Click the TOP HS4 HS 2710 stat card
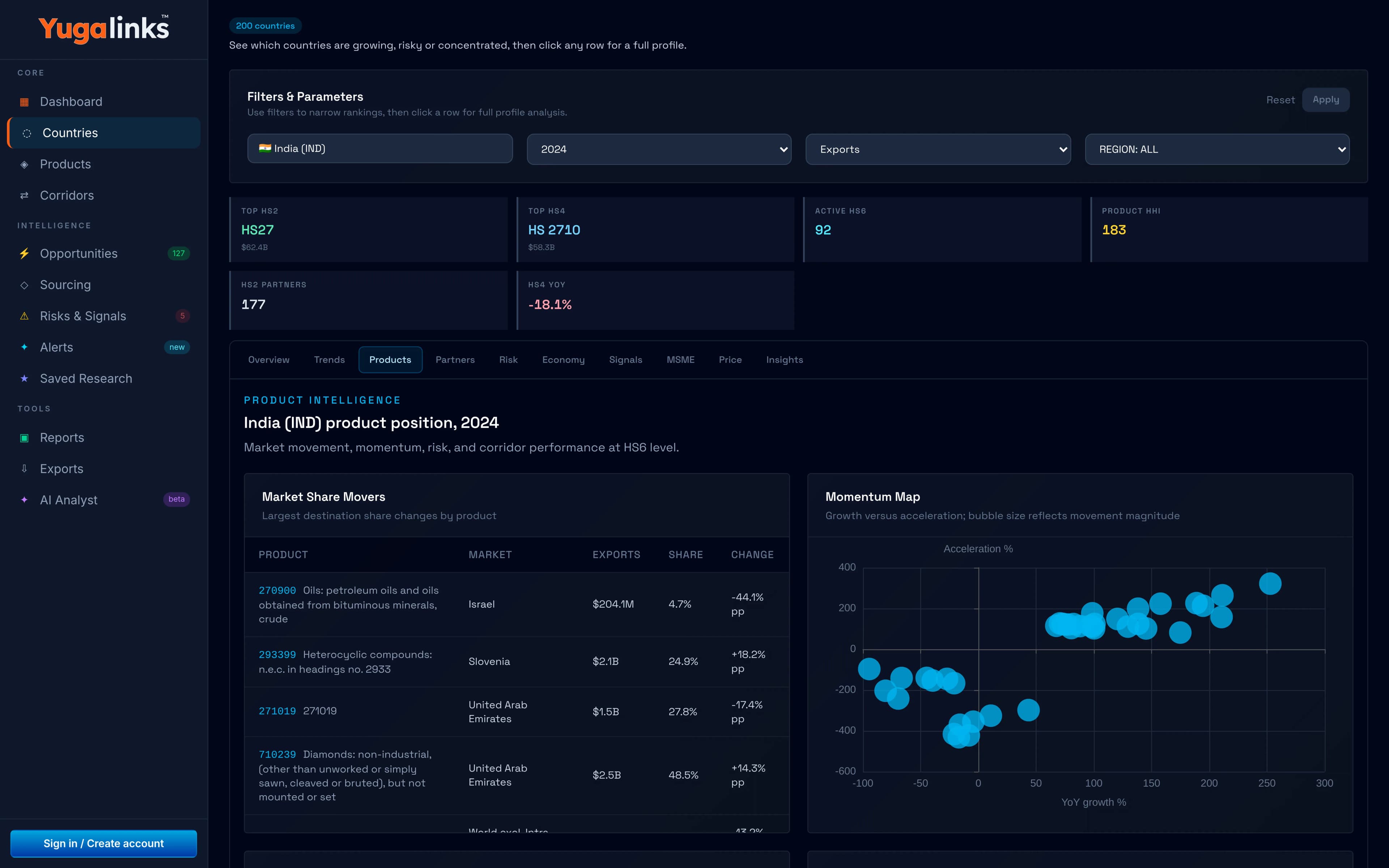 [x=655, y=230]
